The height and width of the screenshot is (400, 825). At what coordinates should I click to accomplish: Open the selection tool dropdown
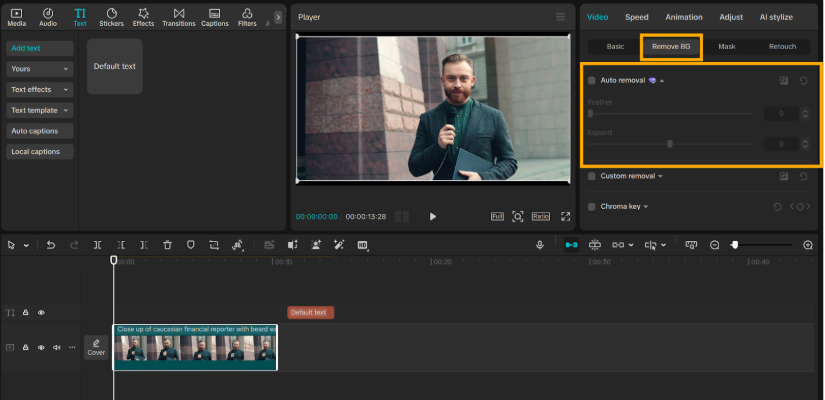tap(26, 245)
